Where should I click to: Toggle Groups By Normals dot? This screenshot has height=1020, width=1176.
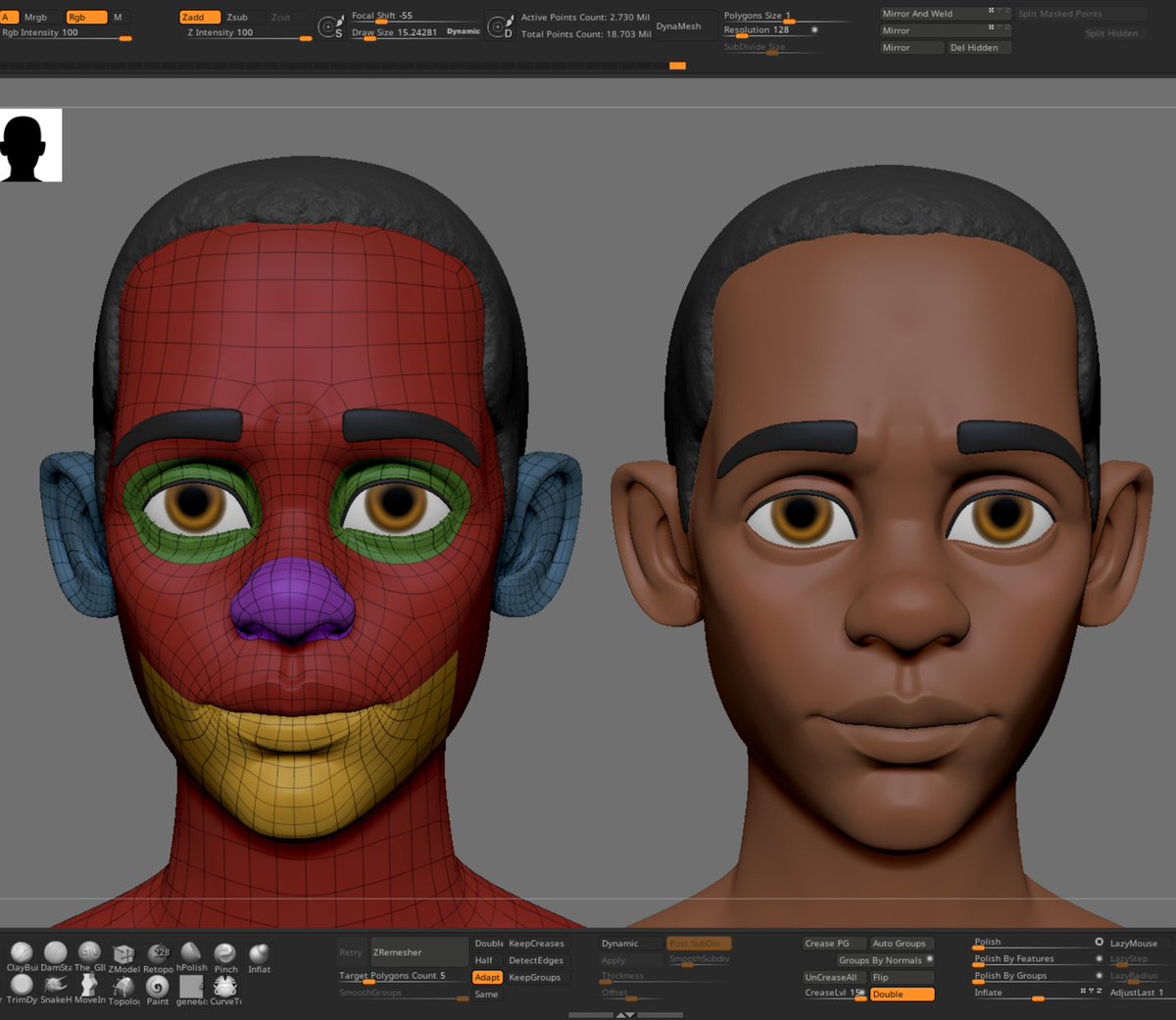pyautogui.click(x=929, y=959)
